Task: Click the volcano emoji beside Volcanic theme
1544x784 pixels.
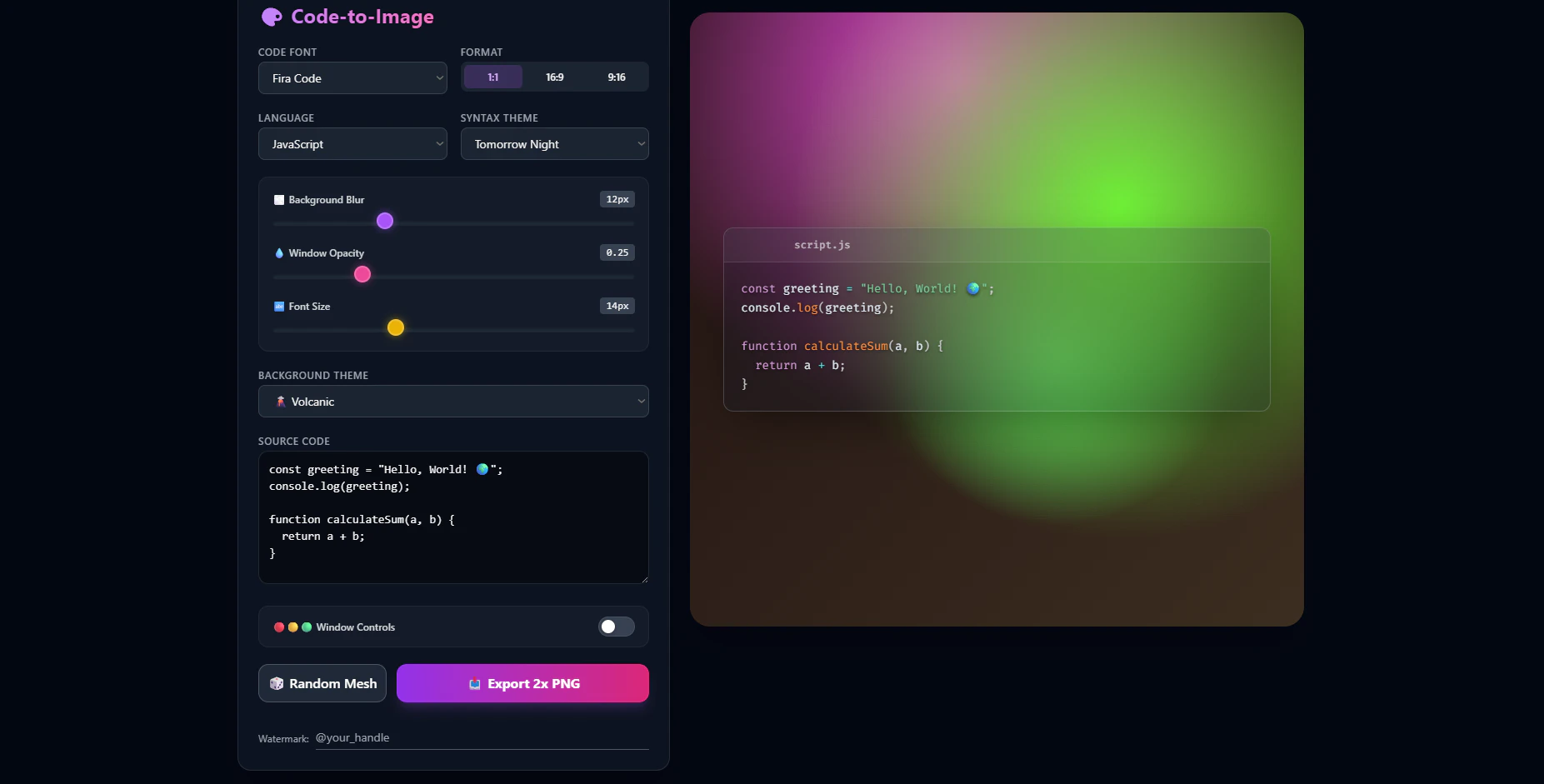Action: coord(281,401)
